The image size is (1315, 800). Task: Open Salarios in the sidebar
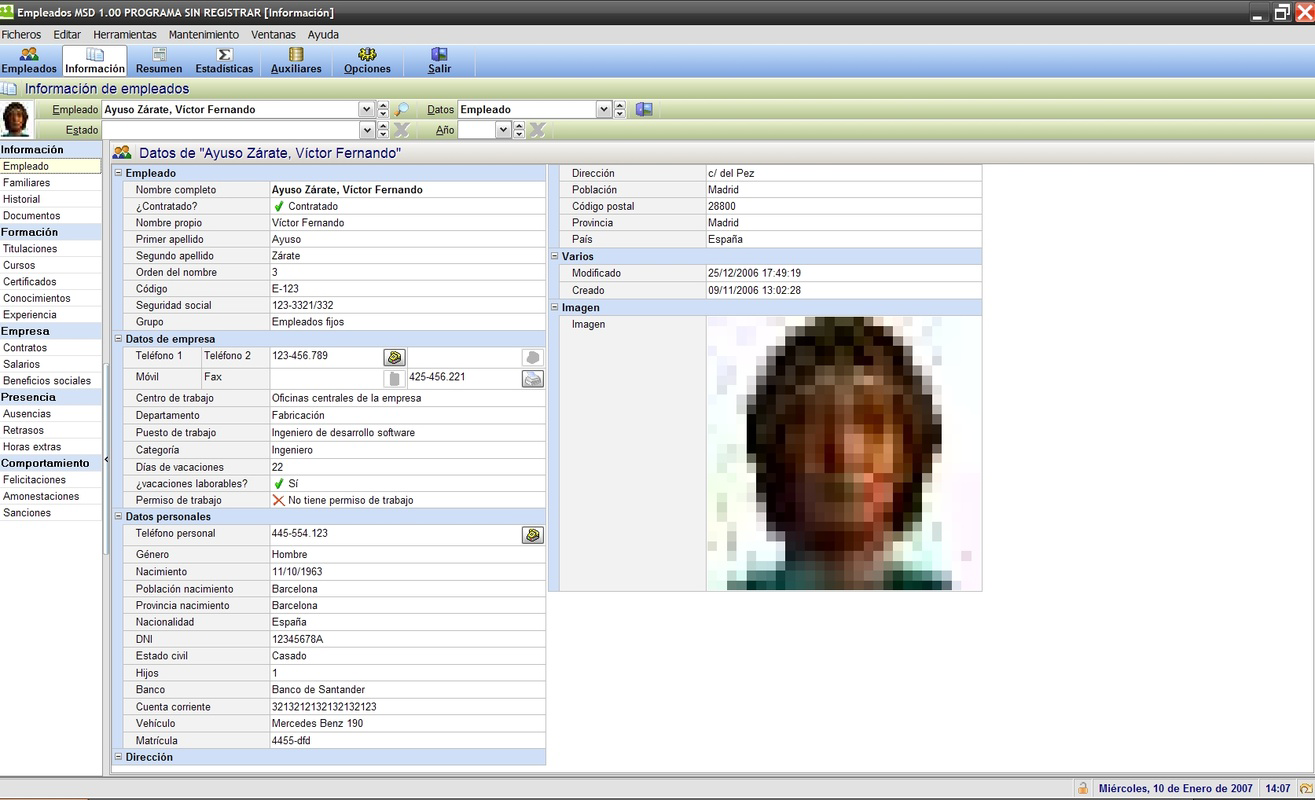point(51,364)
